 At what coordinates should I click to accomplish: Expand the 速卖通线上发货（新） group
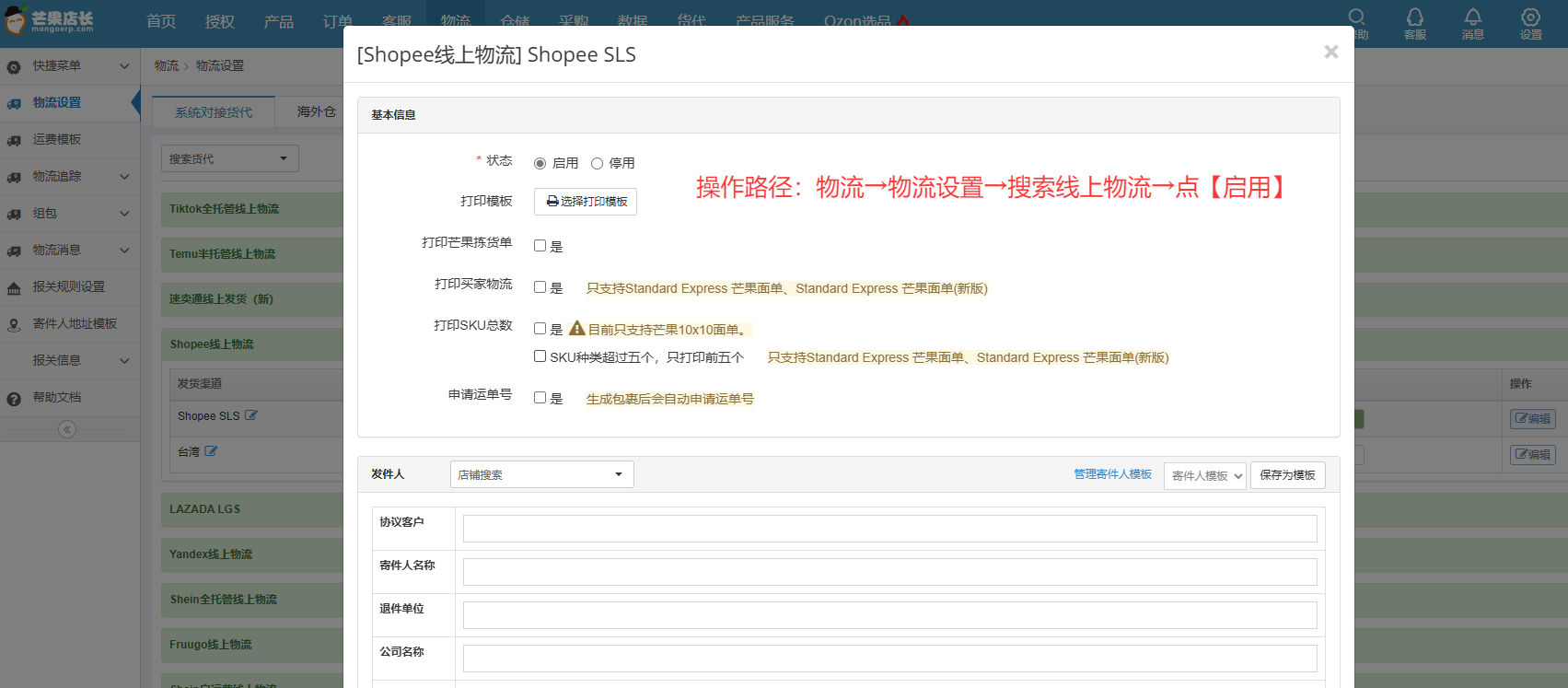coord(221,299)
